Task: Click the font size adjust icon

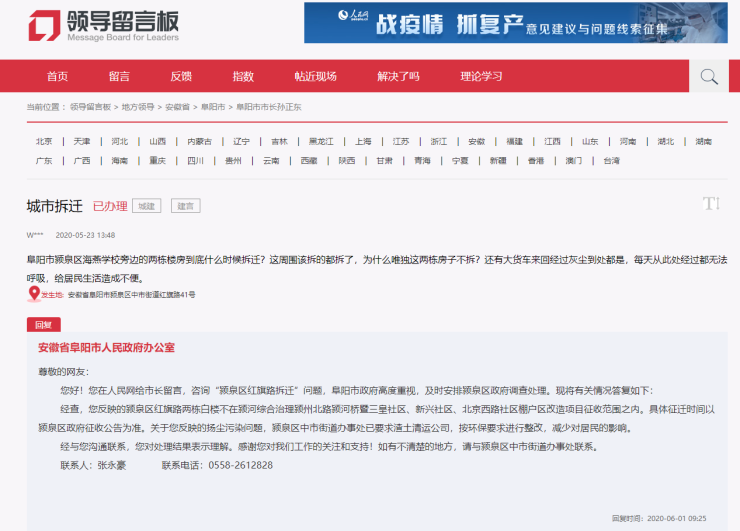Action: (711, 204)
